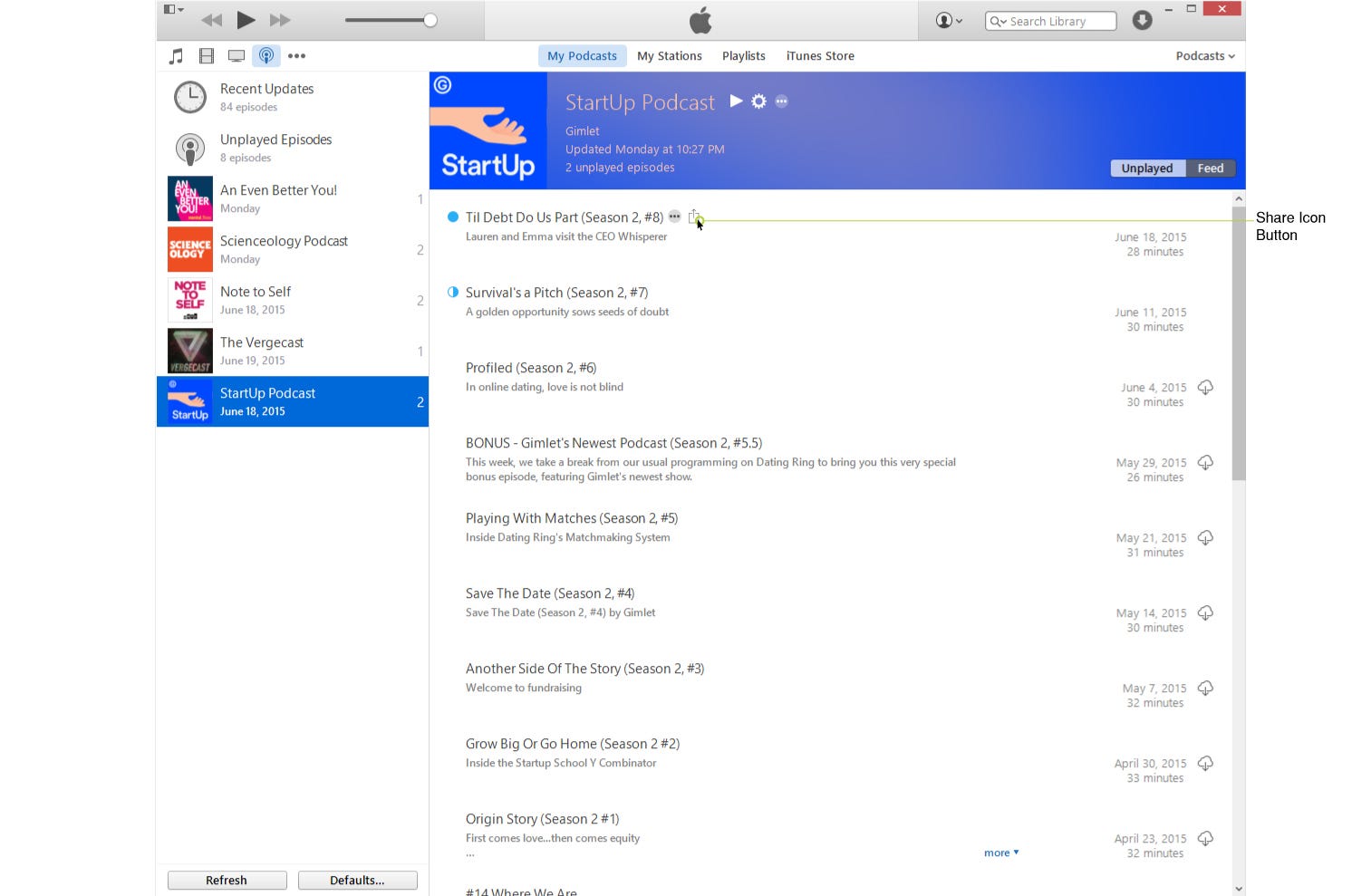This screenshot has height=896, width=1352.
Task: Download Origin Story episode
Action: coord(1205,838)
